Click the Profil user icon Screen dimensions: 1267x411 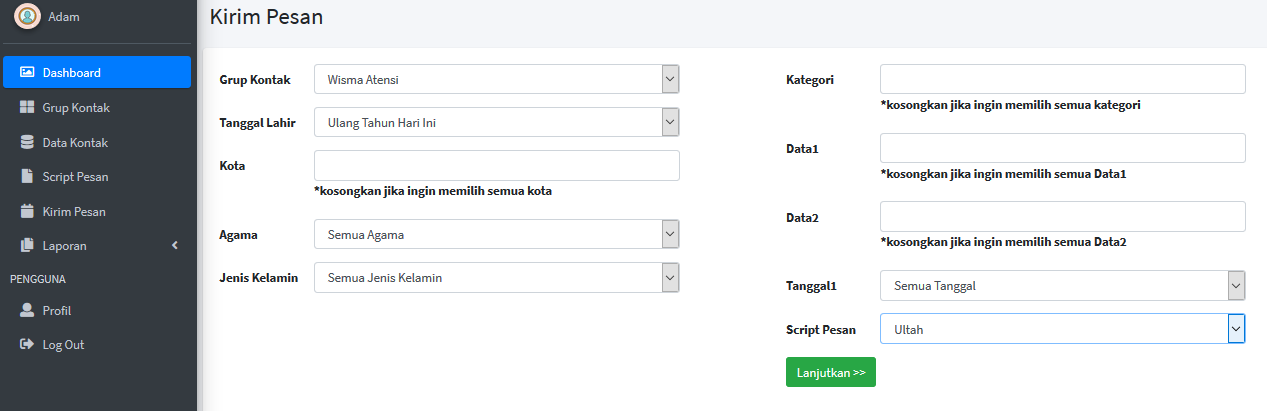coord(27,311)
